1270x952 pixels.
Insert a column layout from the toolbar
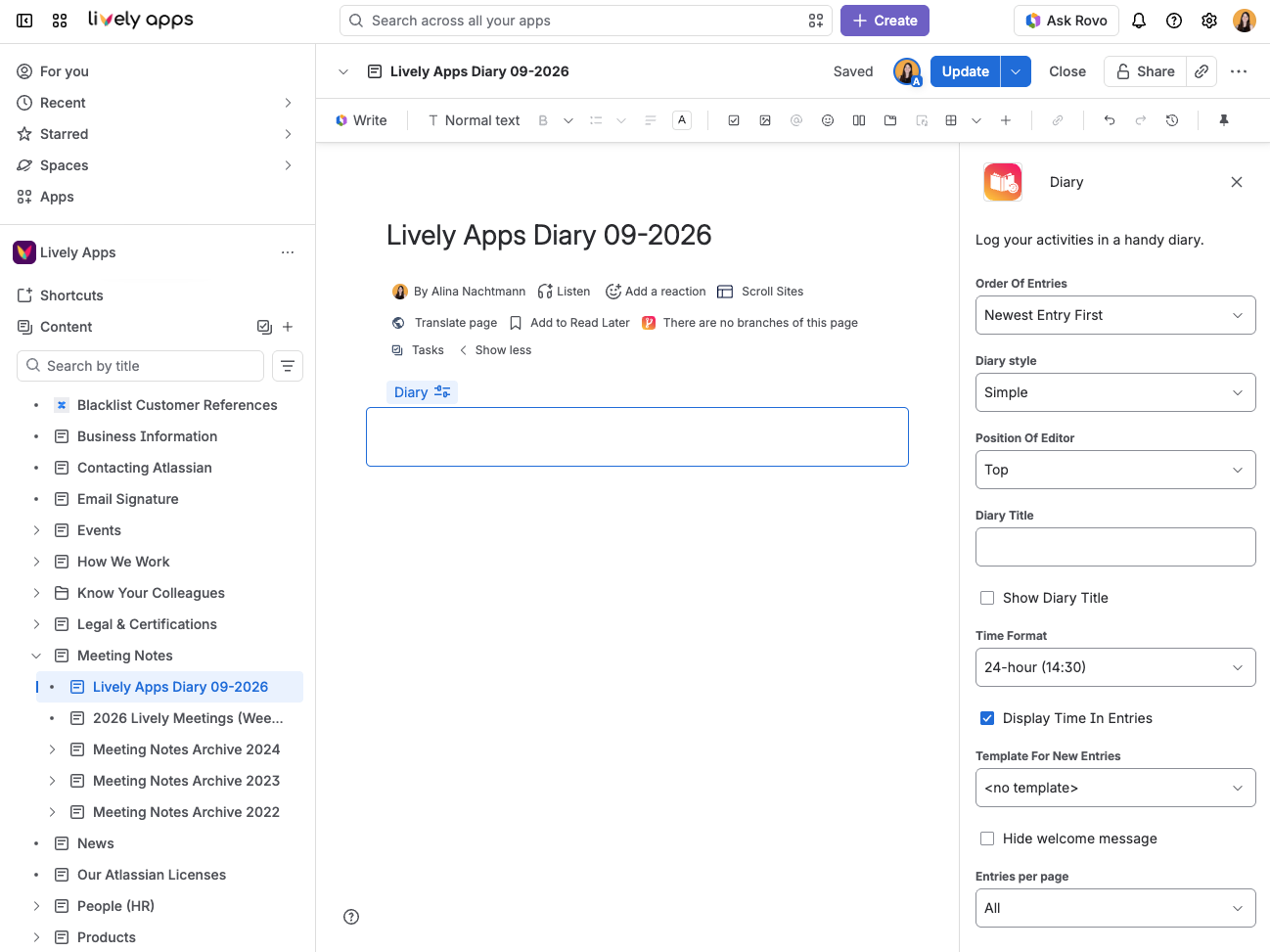859,120
